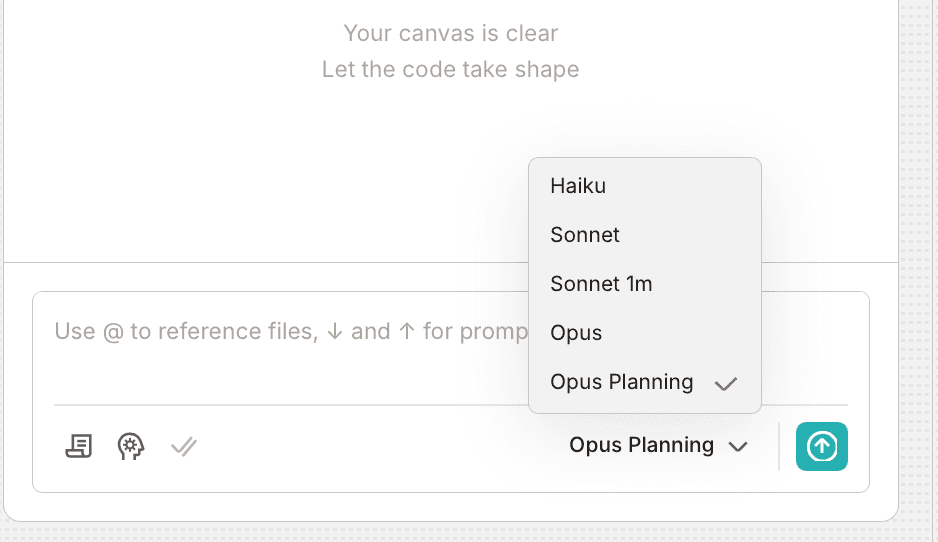This screenshot has height=542, width=938.
Task: Click the scroll-shaped script icon
Action: pyautogui.click(x=79, y=446)
